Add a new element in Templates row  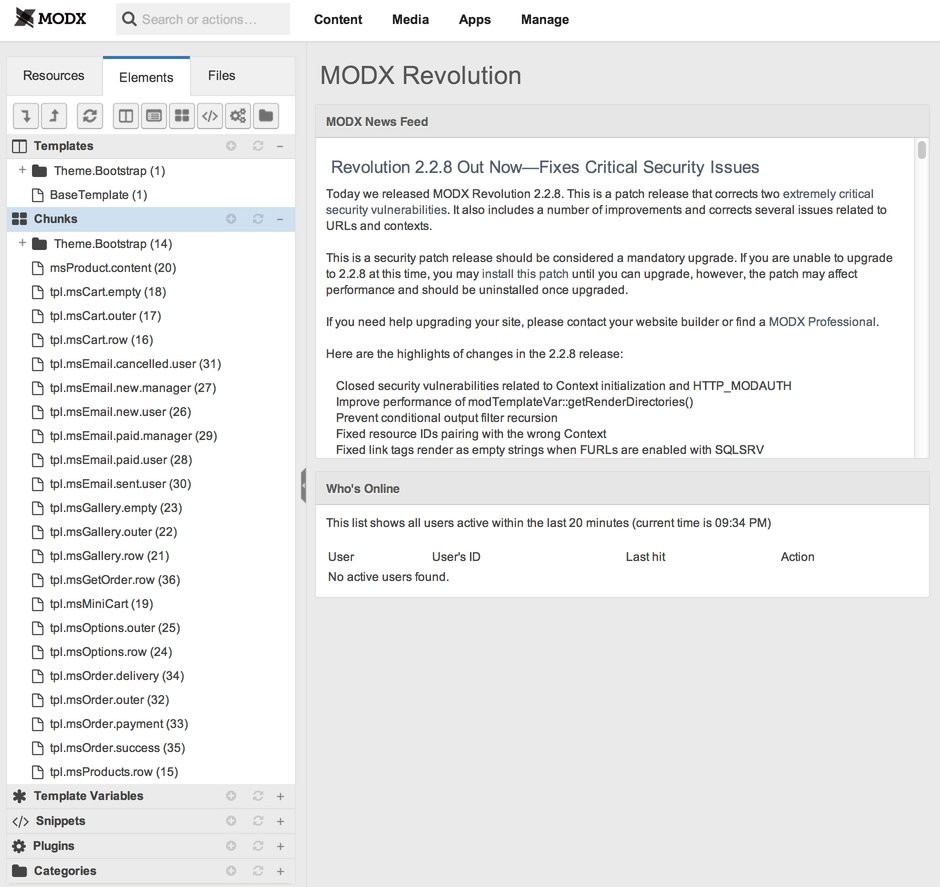231,146
